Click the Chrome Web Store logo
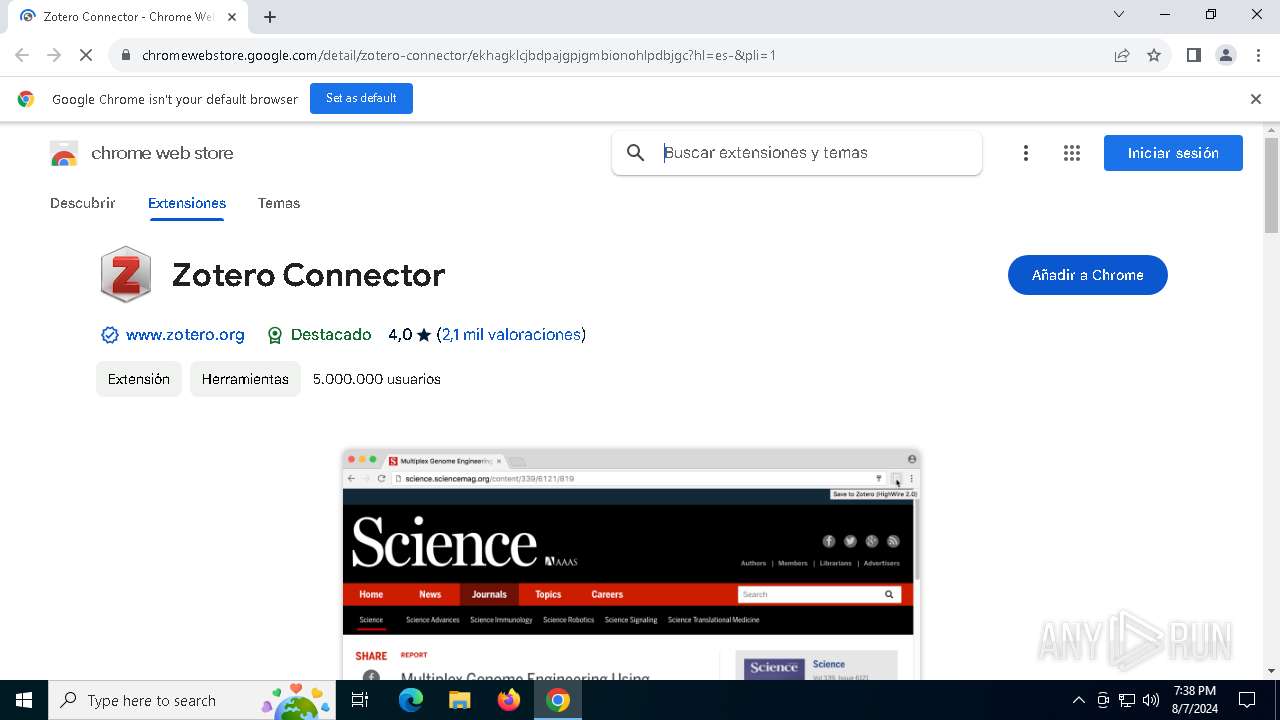 [x=64, y=153]
